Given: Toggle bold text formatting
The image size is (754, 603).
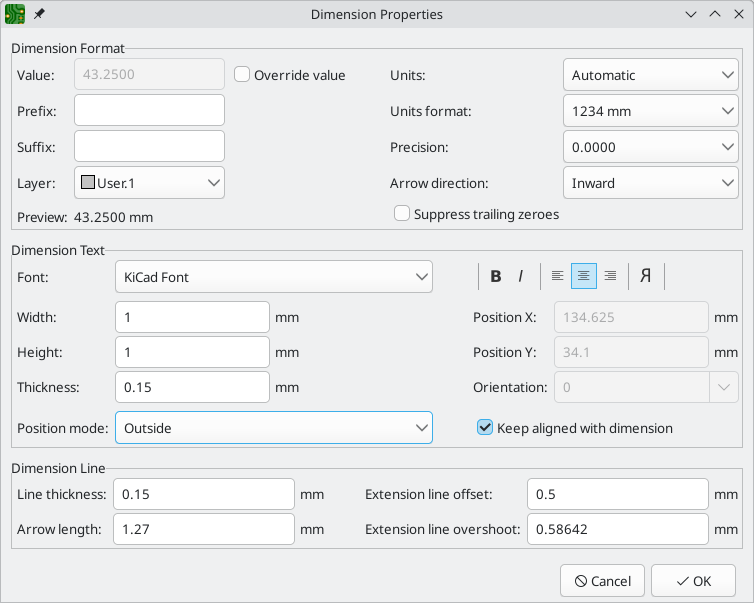Looking at the screenshot, I should 496,276.
